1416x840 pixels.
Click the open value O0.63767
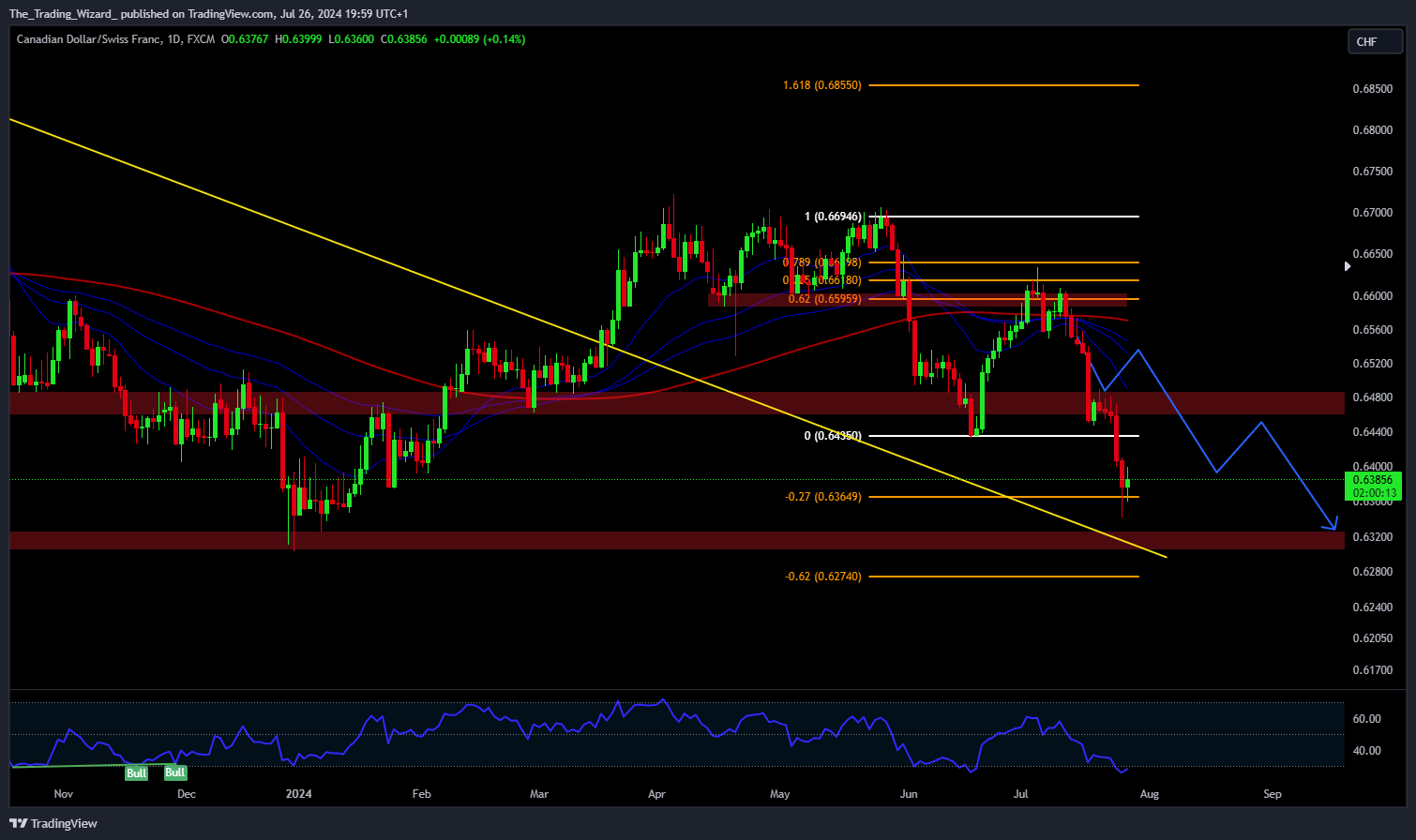point(245,39)
